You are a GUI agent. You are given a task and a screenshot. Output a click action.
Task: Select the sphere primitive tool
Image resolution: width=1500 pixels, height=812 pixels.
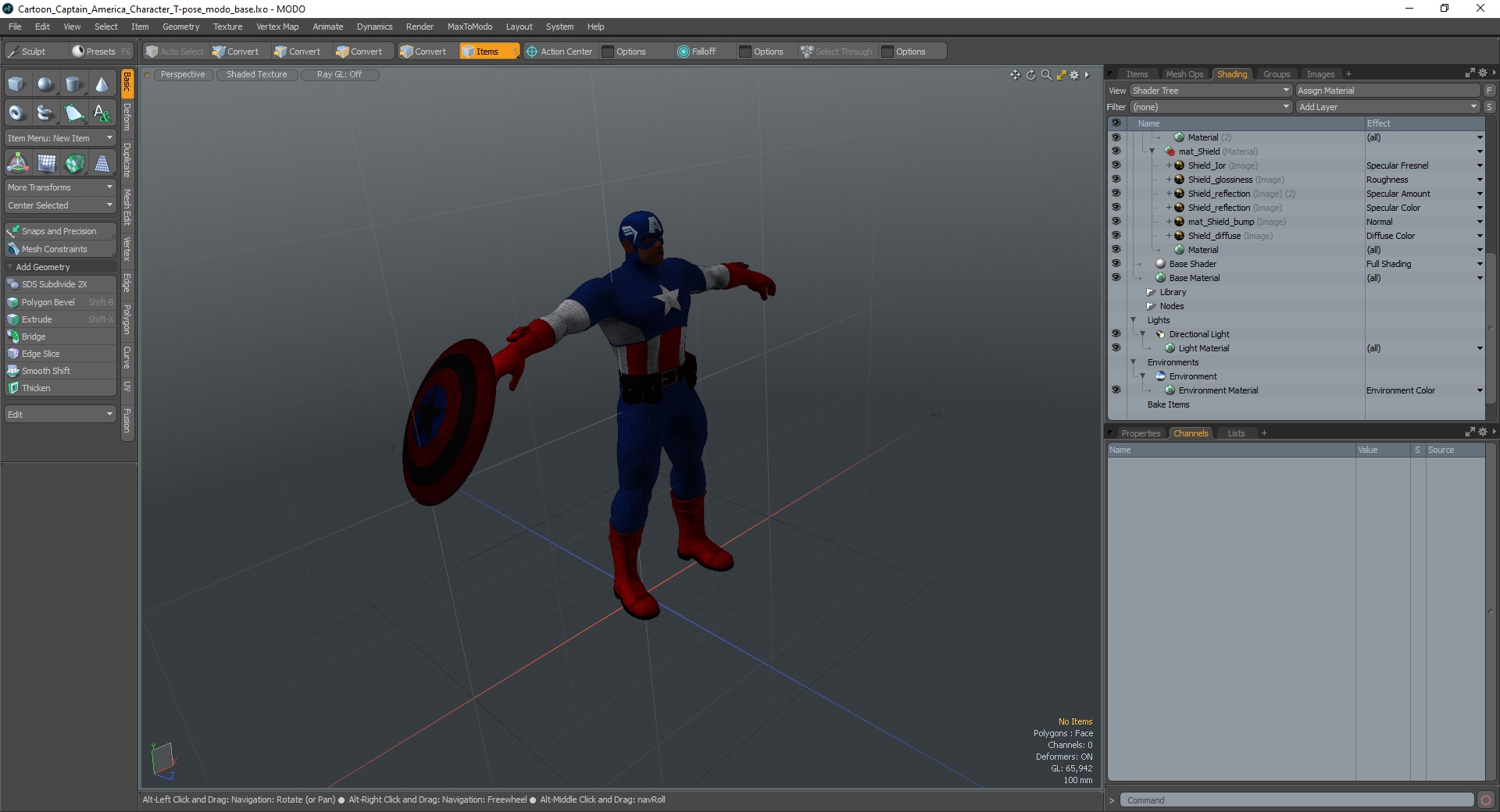(x=45, y=84)
